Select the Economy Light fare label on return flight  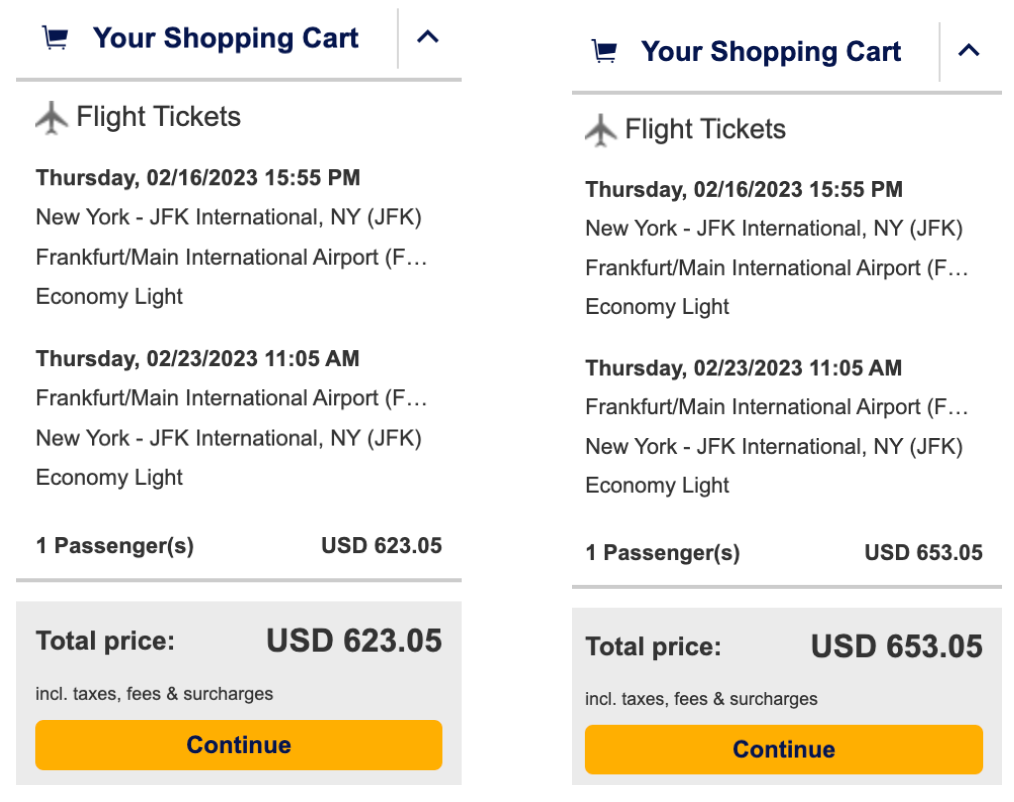click(x=109, y=477)
